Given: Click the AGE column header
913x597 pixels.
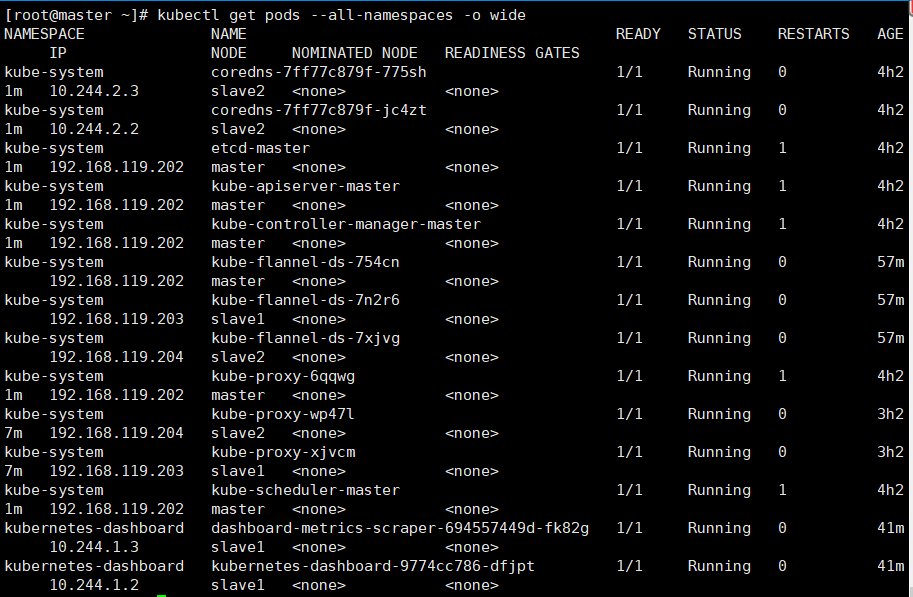Looking at the screenshot, I should pos(890,34).
